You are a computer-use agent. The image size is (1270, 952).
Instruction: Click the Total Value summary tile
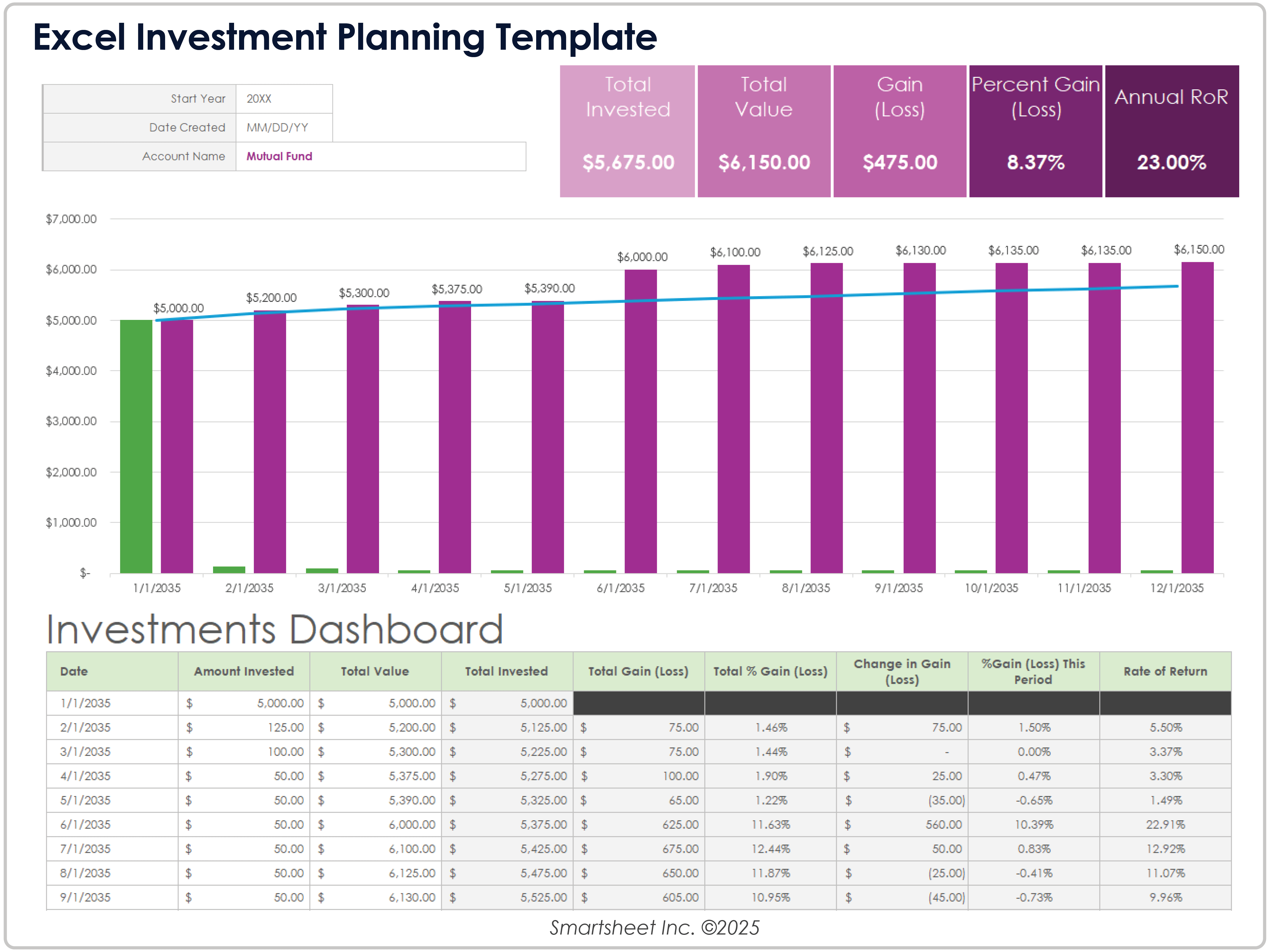pyautogui.click(x=764, y=131)
